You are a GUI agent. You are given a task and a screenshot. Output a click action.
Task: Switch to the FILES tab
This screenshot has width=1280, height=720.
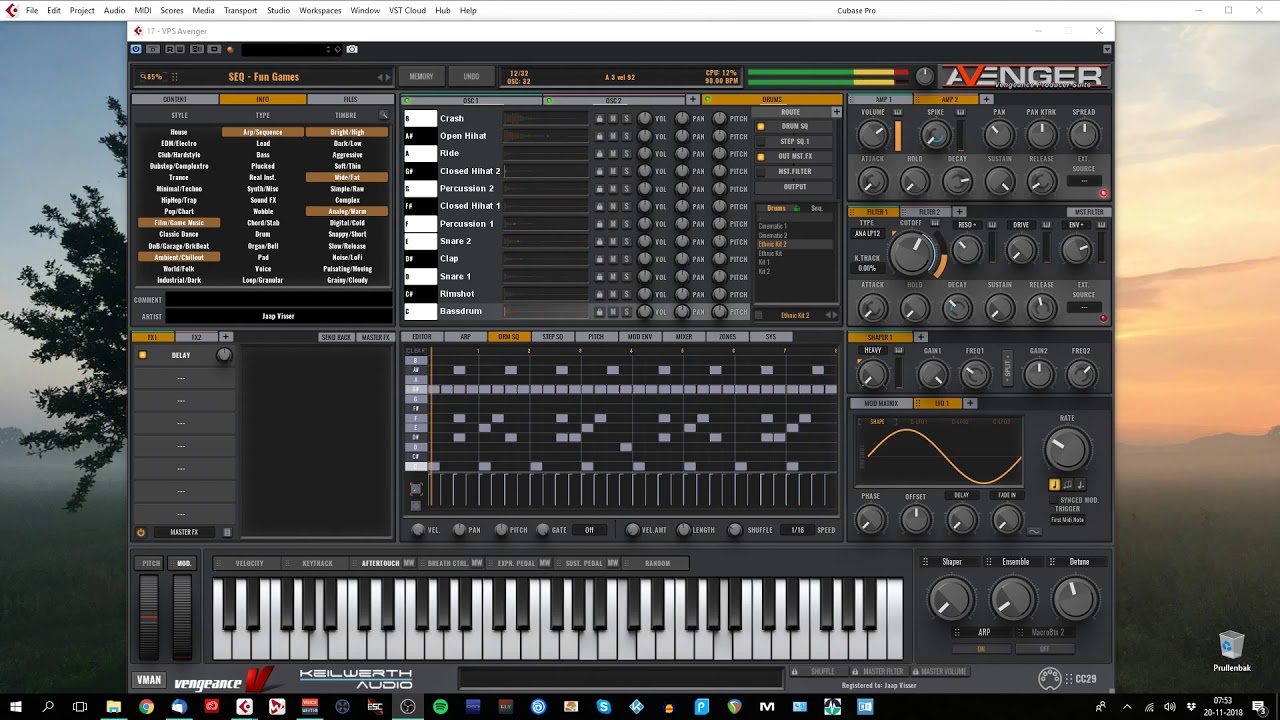[x=350, y=99]
